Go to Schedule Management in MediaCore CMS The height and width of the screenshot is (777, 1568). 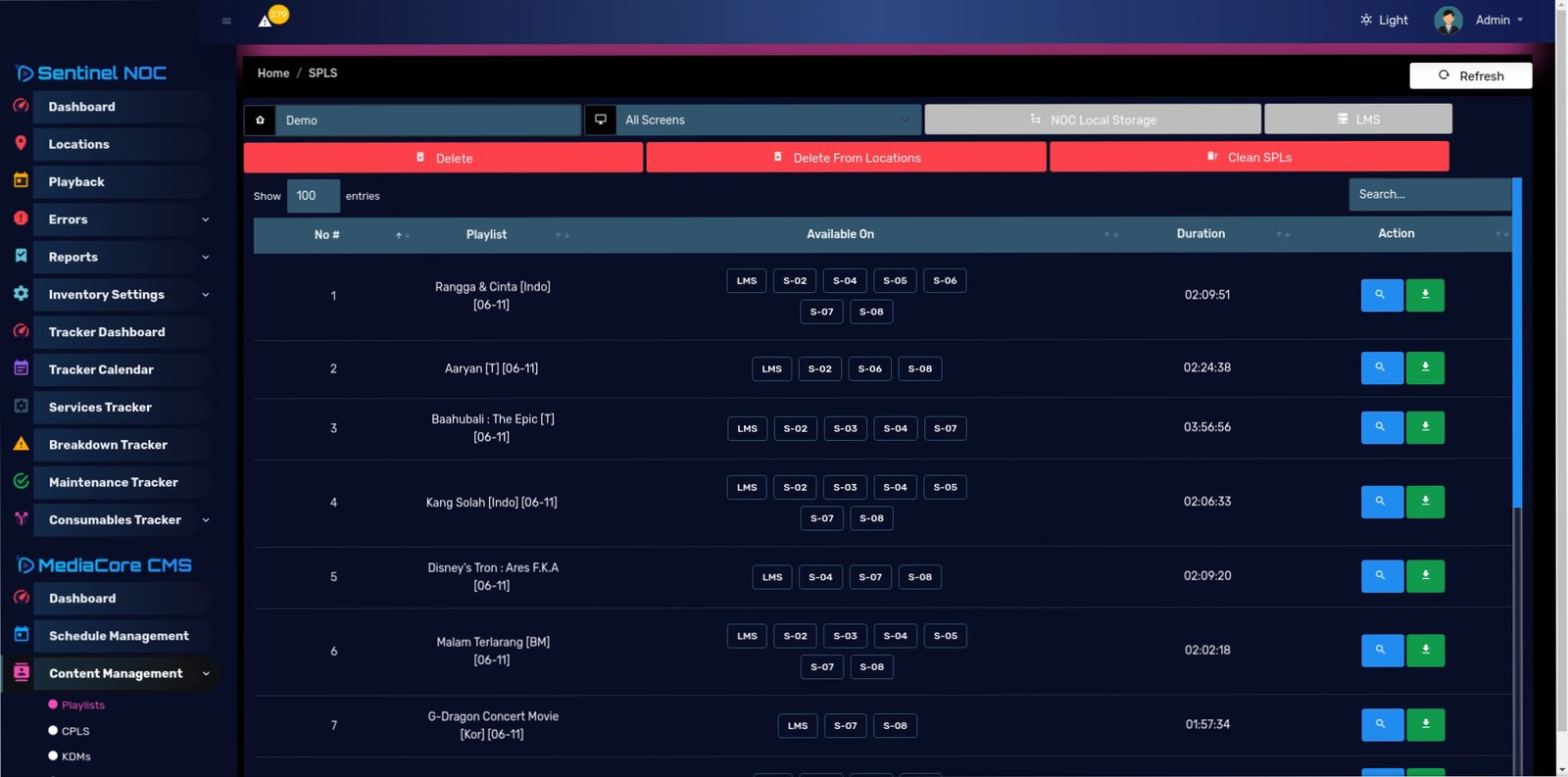(119, 636)
